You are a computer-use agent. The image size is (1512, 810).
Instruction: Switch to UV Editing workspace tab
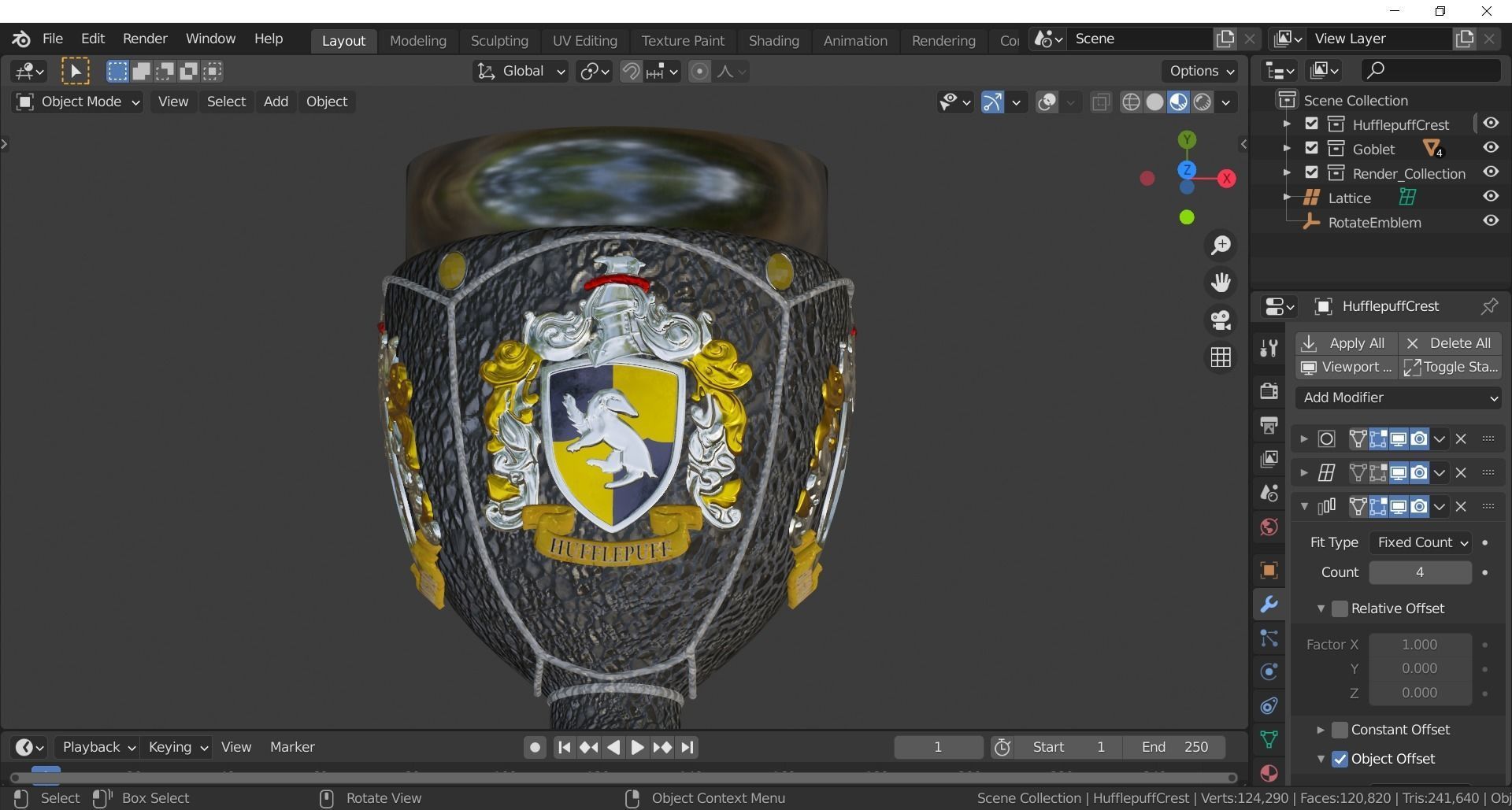pyautogui.click(x=584, y=41)
